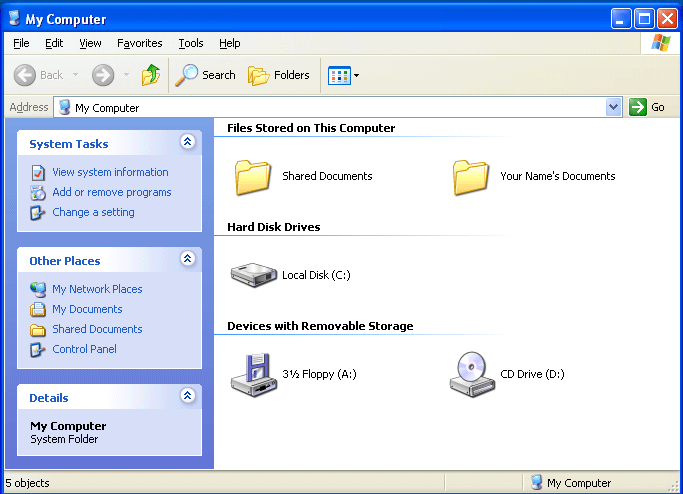Select Your Name's Documents folder icon

[470, 177]
